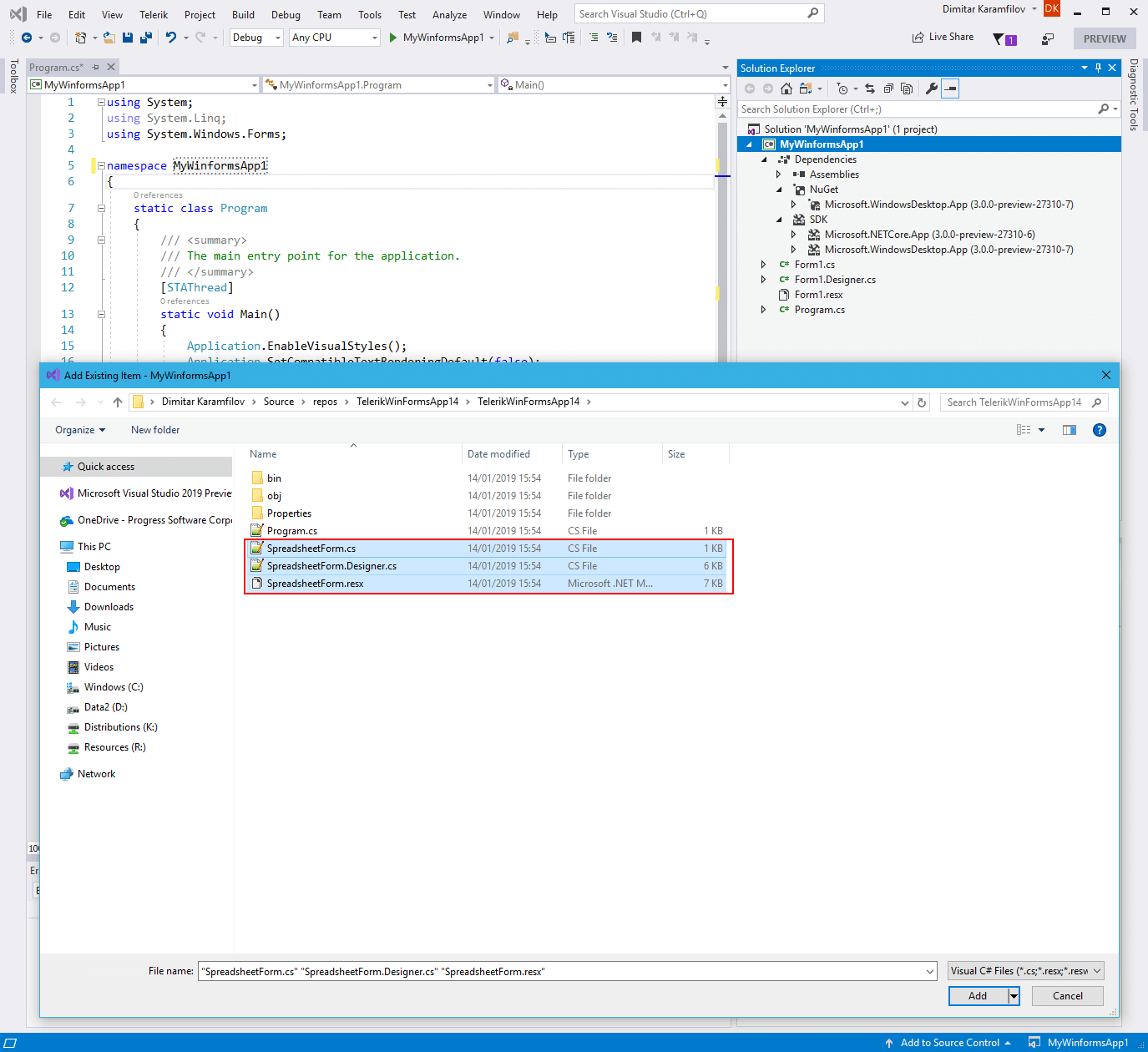Go up one folder in dialog
1148x1052 pixels.
coord(118,402)
